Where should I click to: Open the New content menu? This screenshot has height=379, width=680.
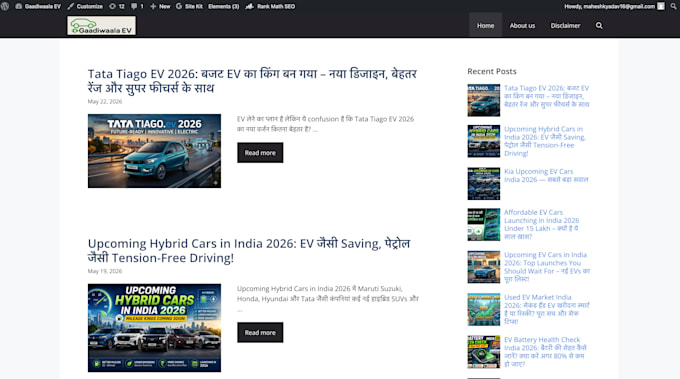coord(160,6)
